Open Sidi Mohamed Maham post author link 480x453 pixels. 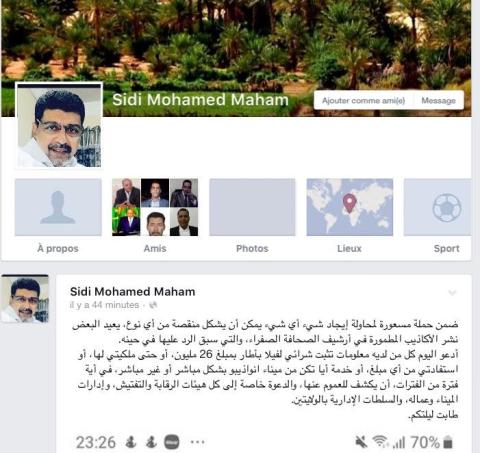pos(133,292)
